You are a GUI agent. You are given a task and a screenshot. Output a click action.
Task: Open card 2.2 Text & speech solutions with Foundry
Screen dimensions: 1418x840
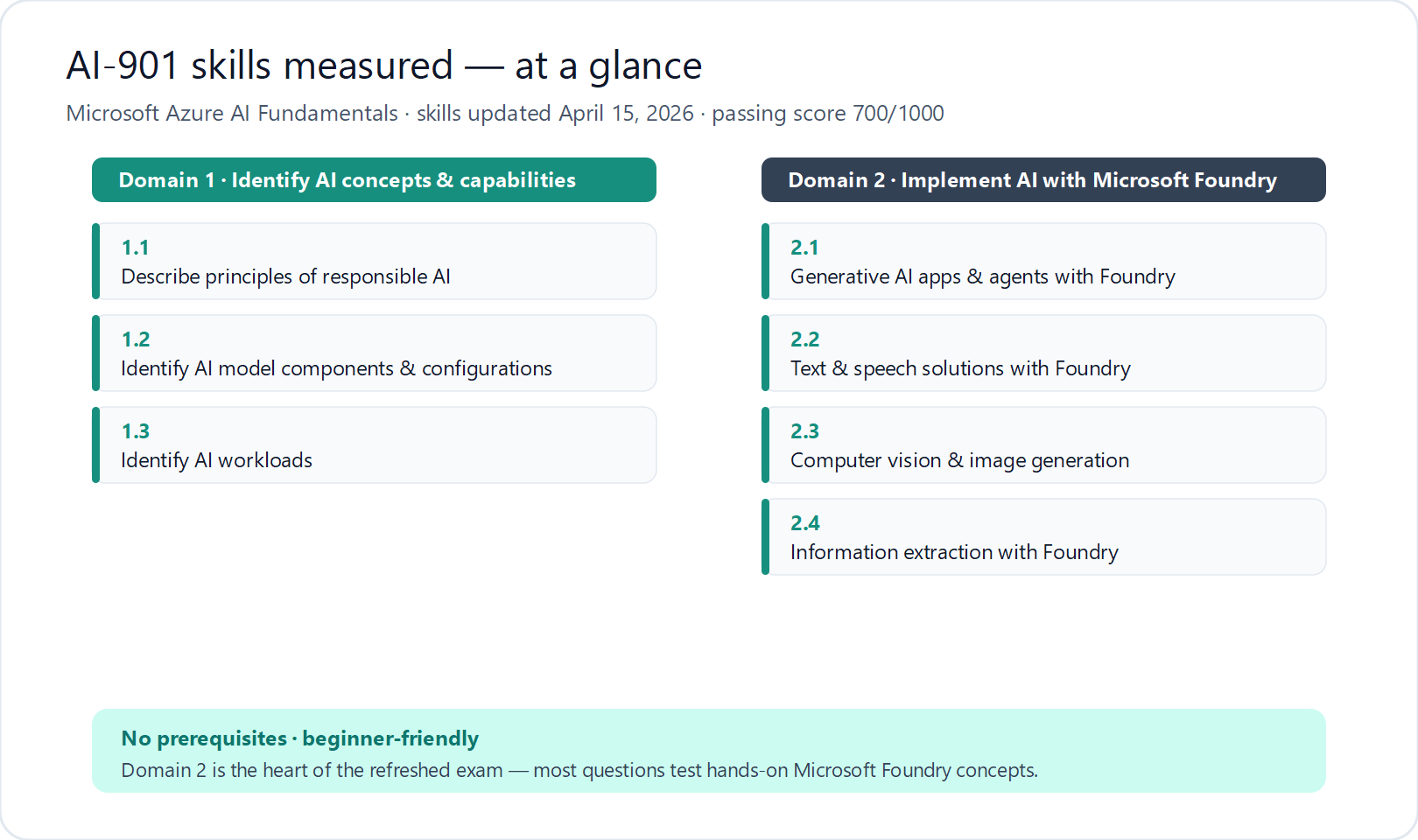click(1043, 353)
